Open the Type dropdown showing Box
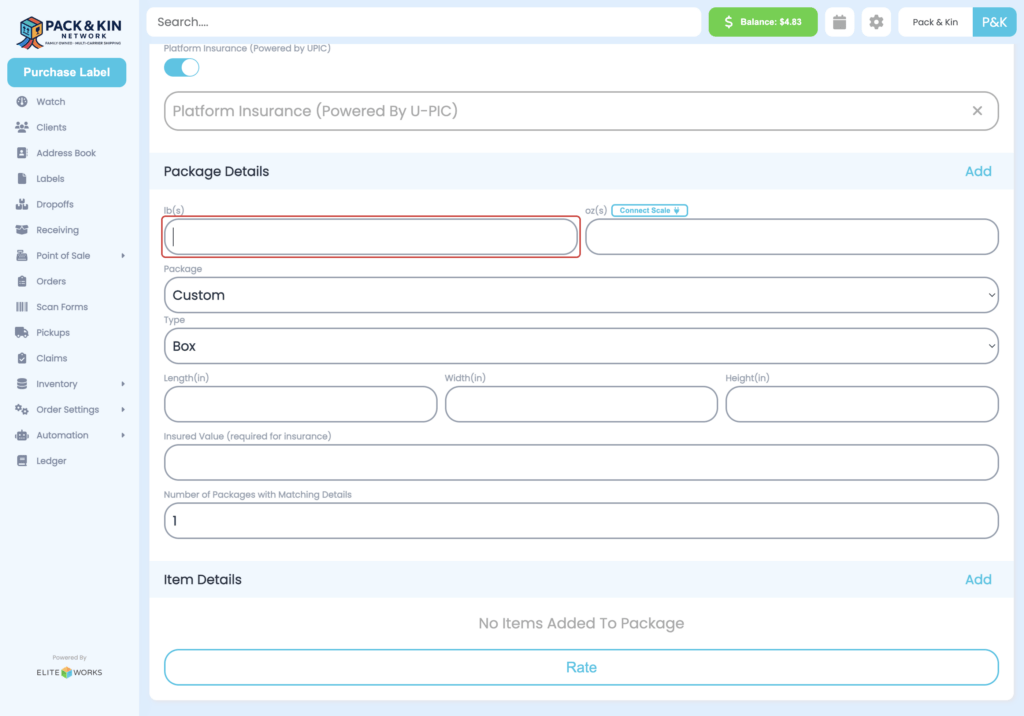1024x716 pixels. pos(581,345)
